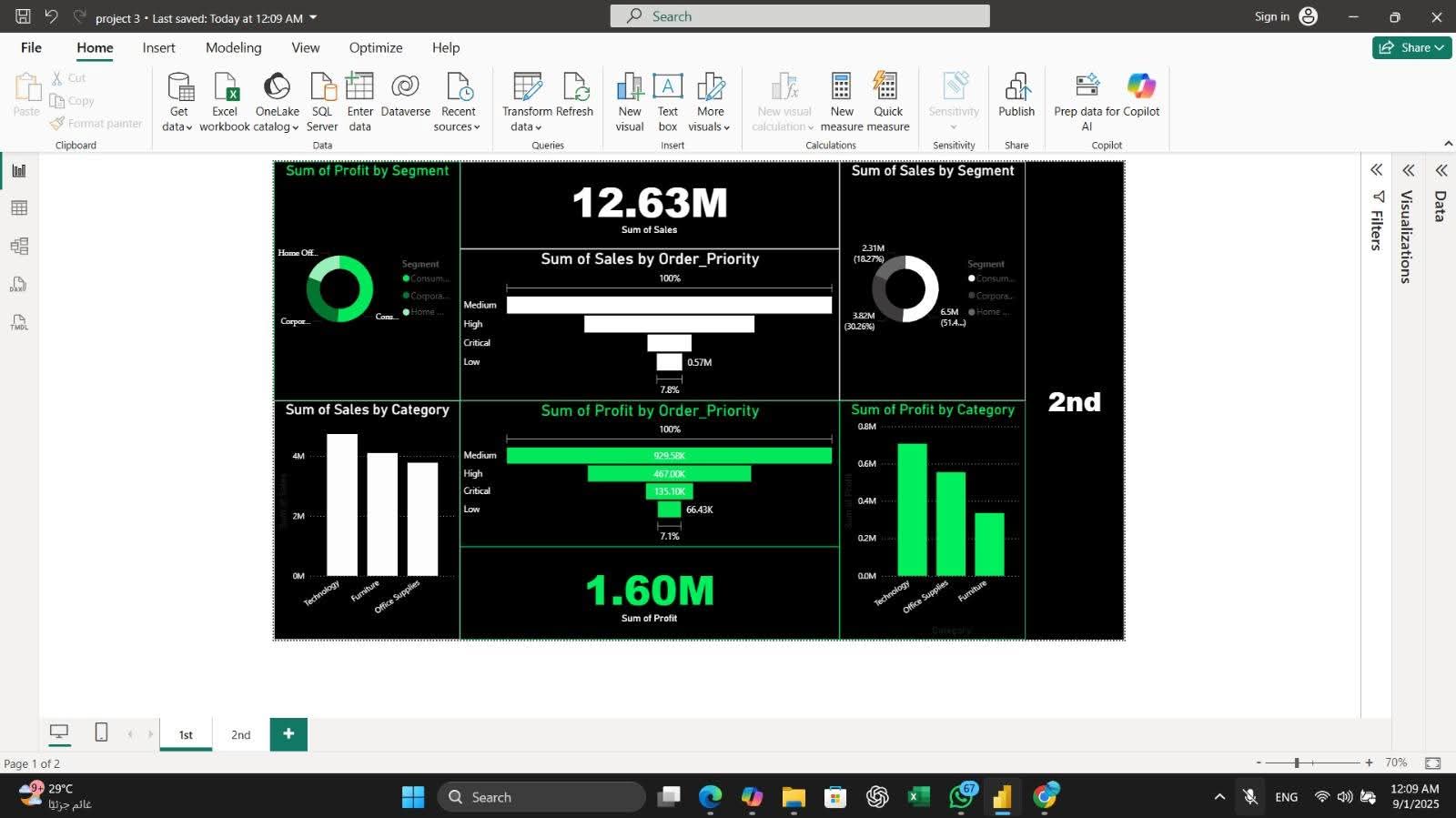Open Model view icon in sidebar

point(19,247)
